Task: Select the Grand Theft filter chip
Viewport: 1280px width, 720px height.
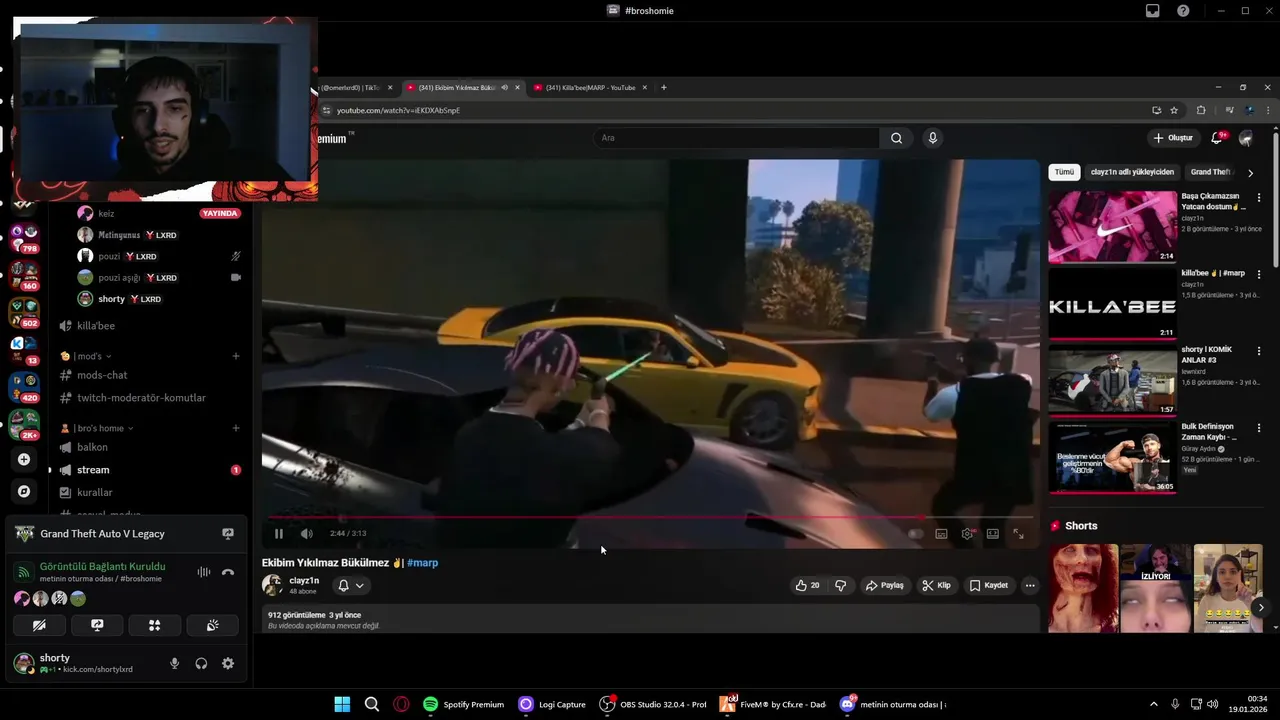Action: [1211, 172]
